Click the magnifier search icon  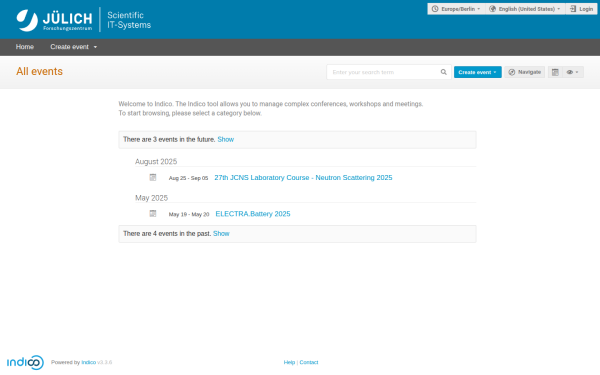[x=443, y=72]
